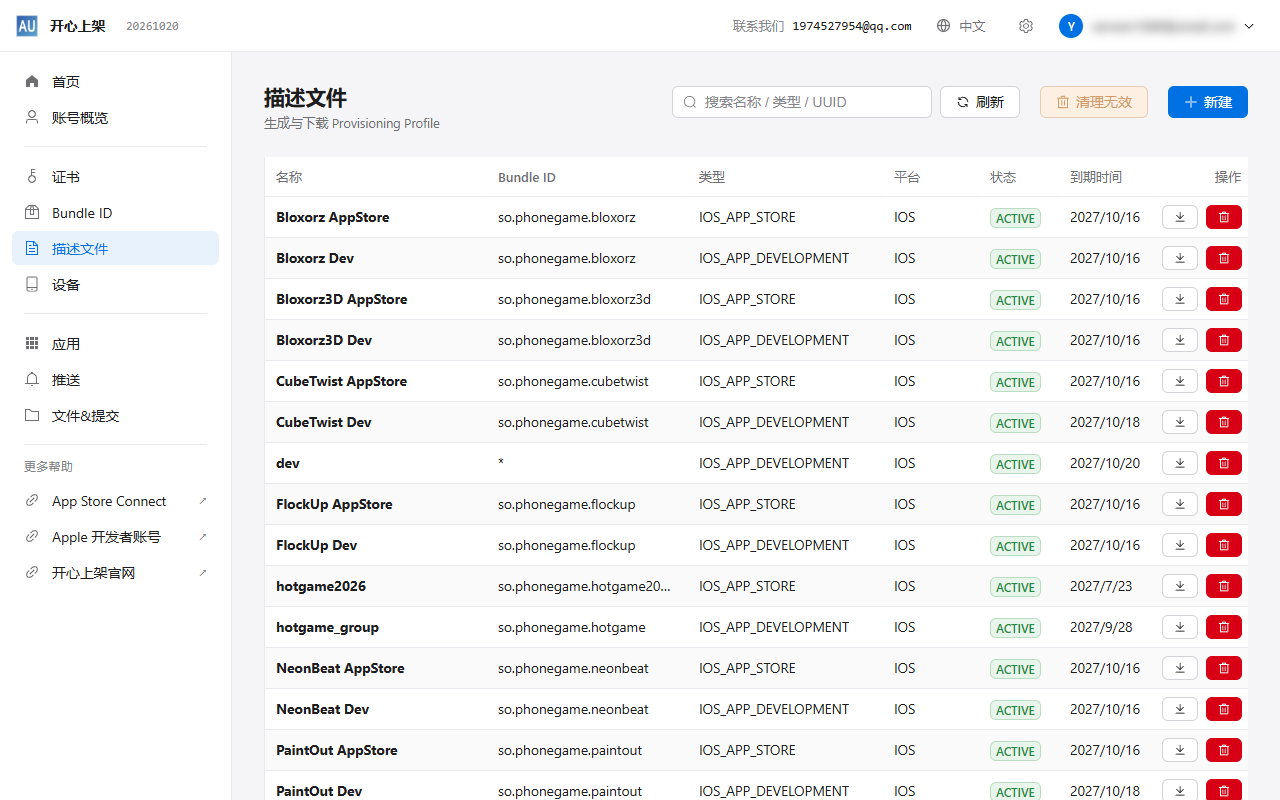This screenshot has width=1280, height=800.
Task: Open 证书 section
Action: [x=115, y=177]
